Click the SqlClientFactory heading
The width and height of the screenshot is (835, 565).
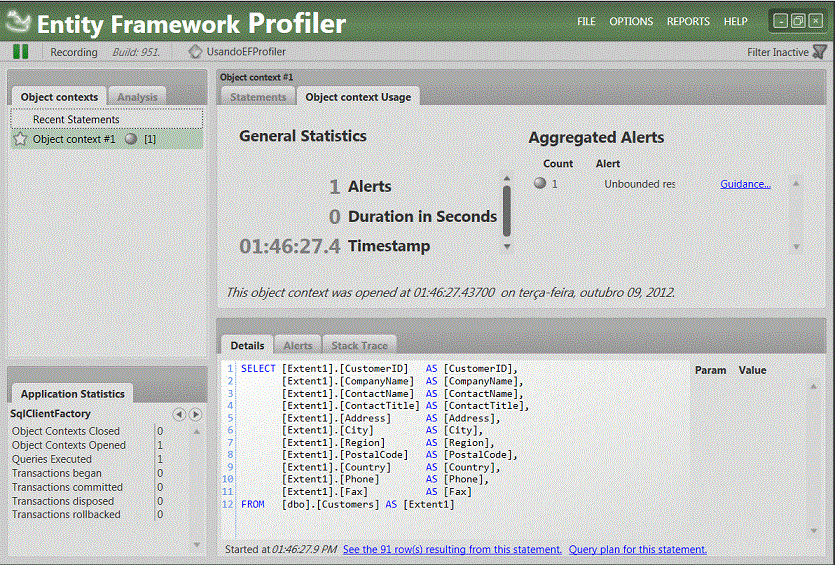coord(50,413)
